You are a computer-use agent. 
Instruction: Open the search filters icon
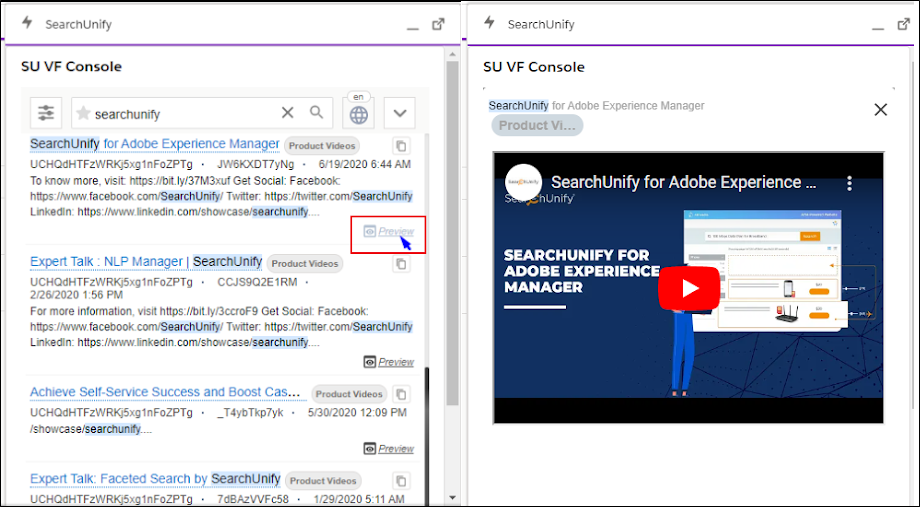pyautogui.click(x=46, y=113)
